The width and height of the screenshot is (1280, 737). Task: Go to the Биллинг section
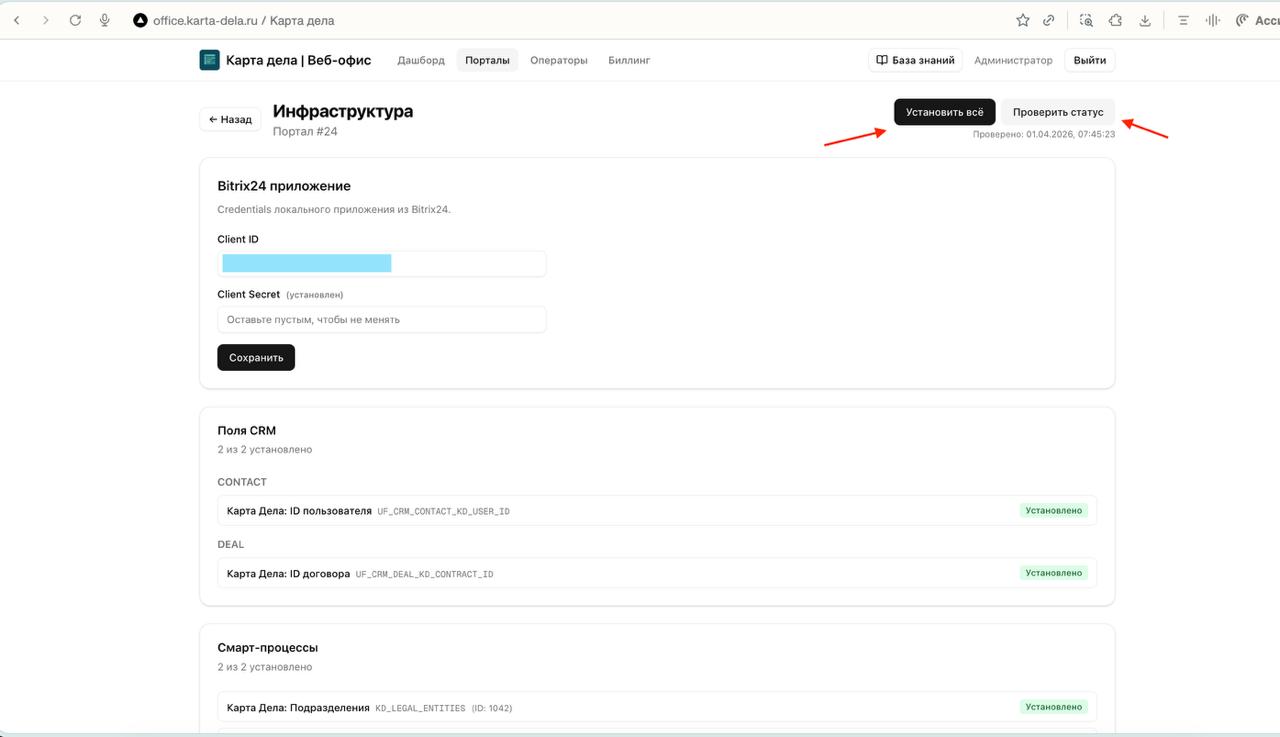point(629,60)
